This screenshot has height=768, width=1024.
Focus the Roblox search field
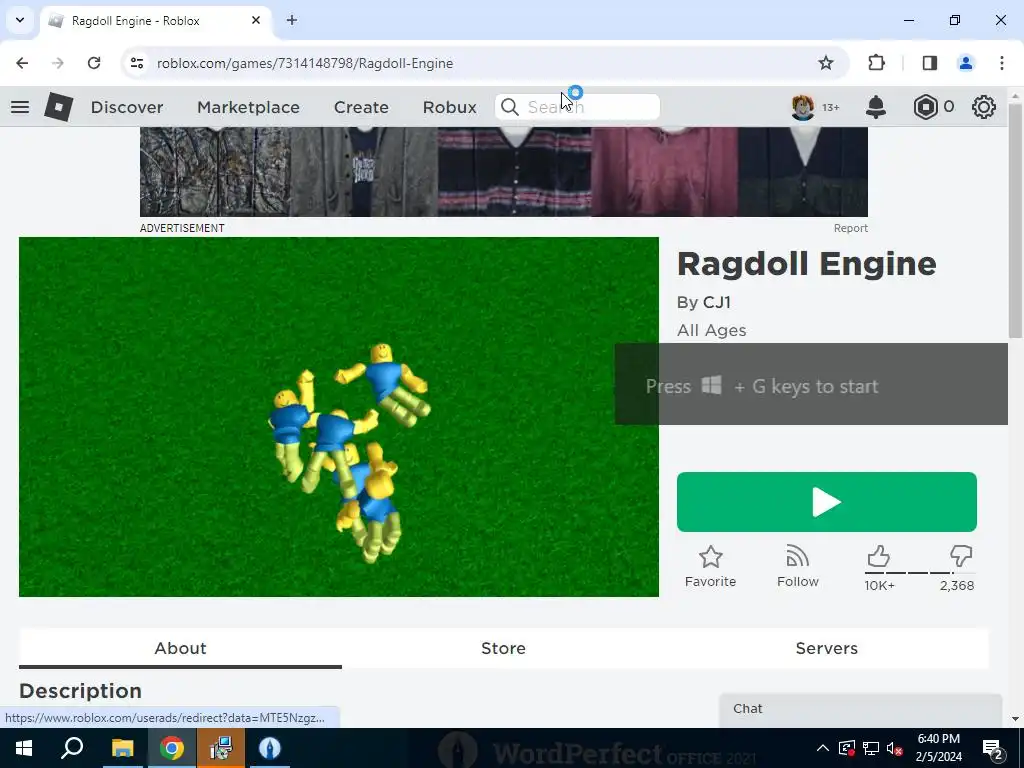click(577, 107)
